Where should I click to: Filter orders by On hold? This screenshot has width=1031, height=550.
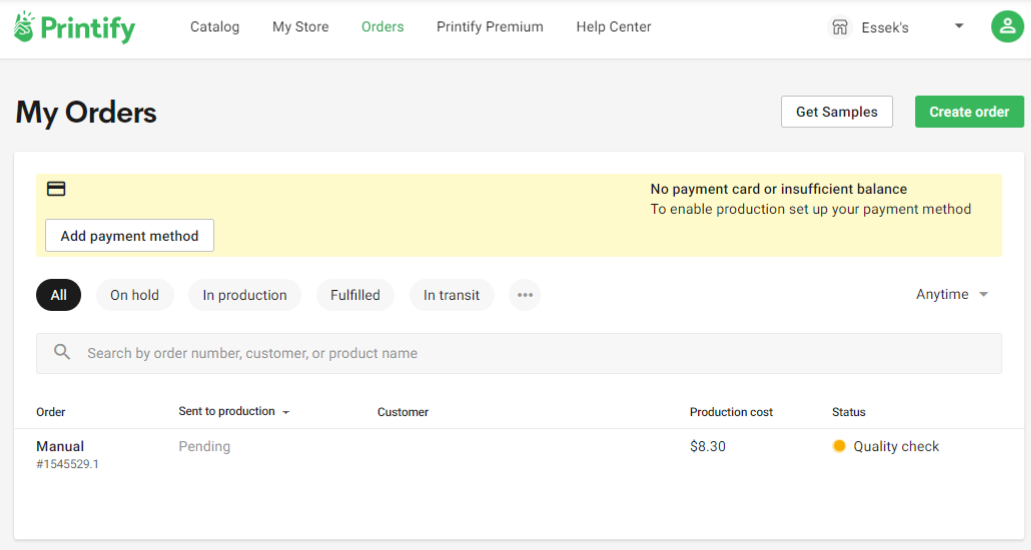click(135, 295)
